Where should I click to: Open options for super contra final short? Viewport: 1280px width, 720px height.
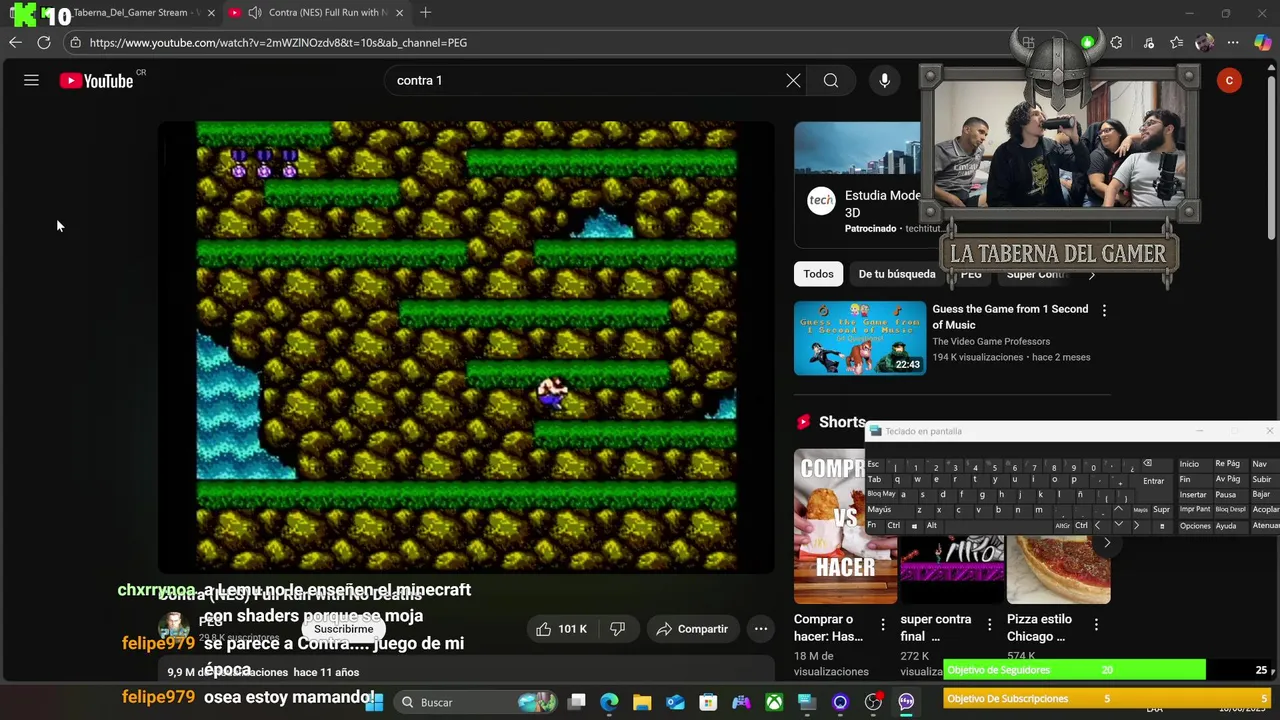(x=990, y=624)
